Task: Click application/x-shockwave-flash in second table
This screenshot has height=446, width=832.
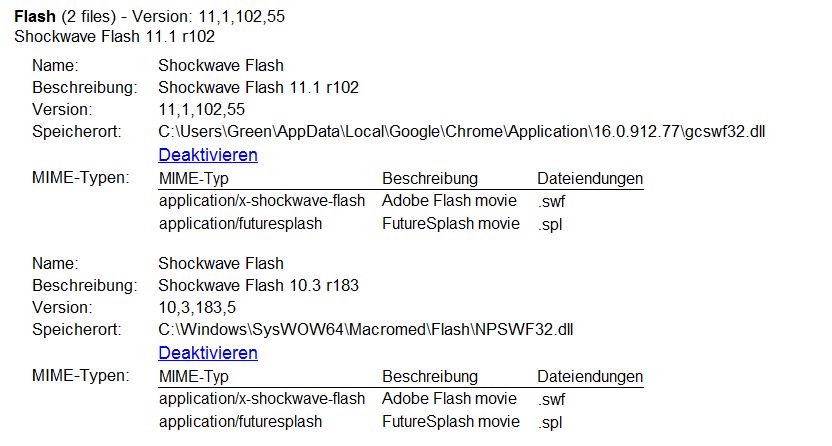Action: coord(262,399)
